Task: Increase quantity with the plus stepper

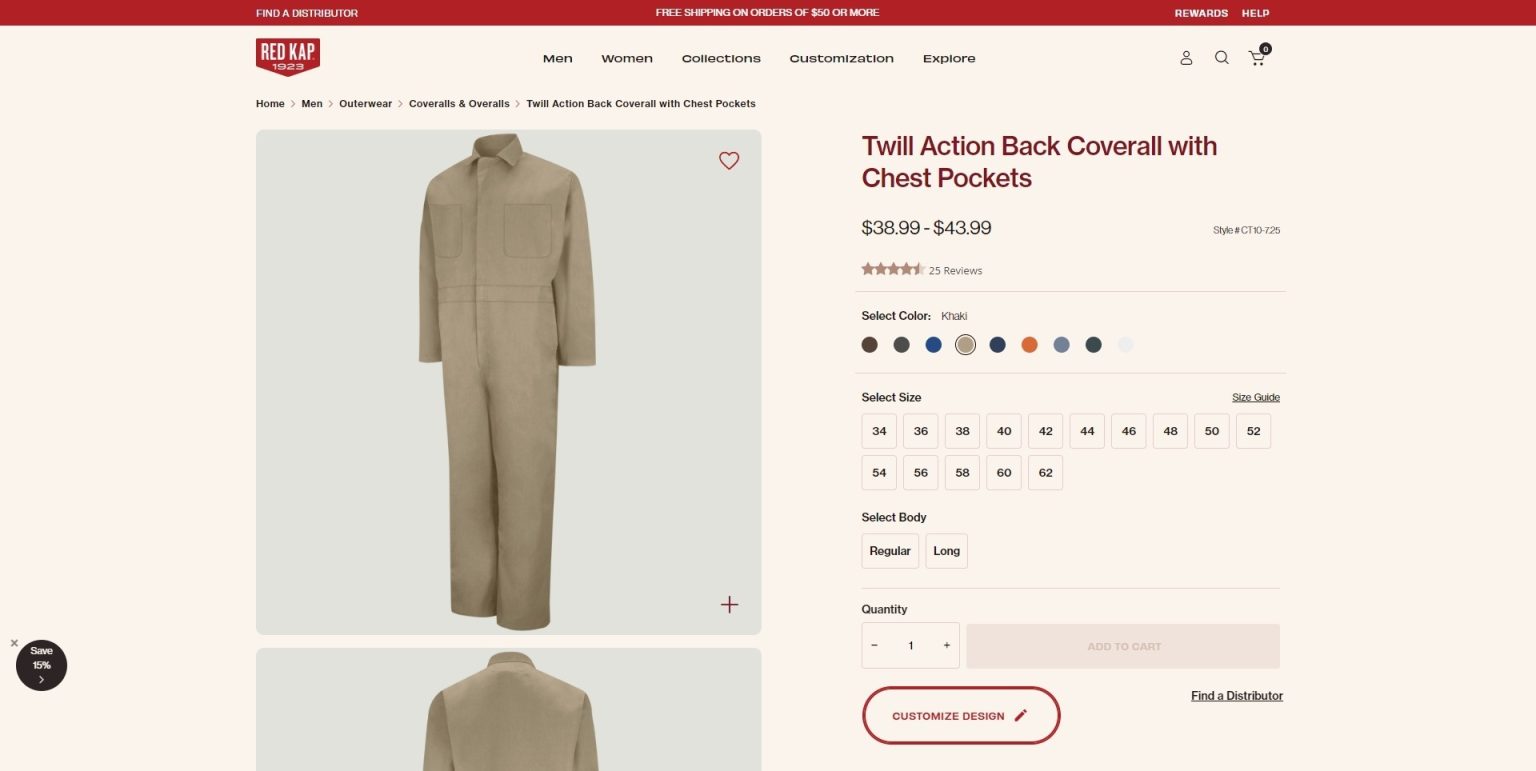Action: [x=946, y=645]
